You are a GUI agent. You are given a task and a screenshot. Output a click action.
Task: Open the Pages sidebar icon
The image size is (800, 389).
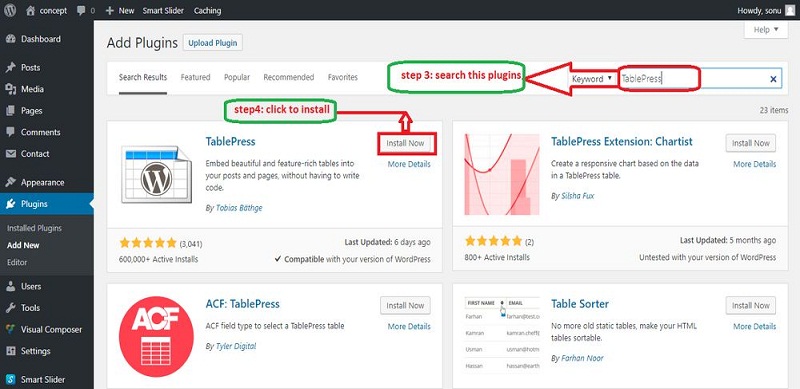pos(11,110)
